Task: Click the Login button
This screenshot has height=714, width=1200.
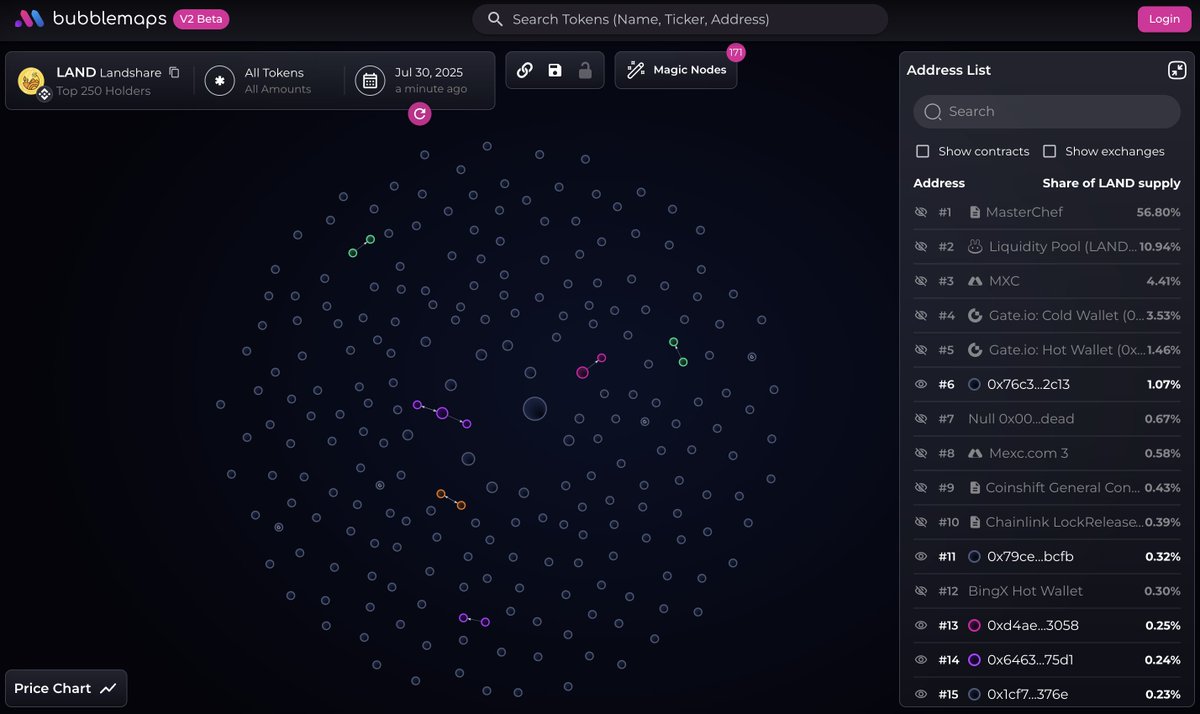Action: pyautogui.click(x=1164, y=19)
